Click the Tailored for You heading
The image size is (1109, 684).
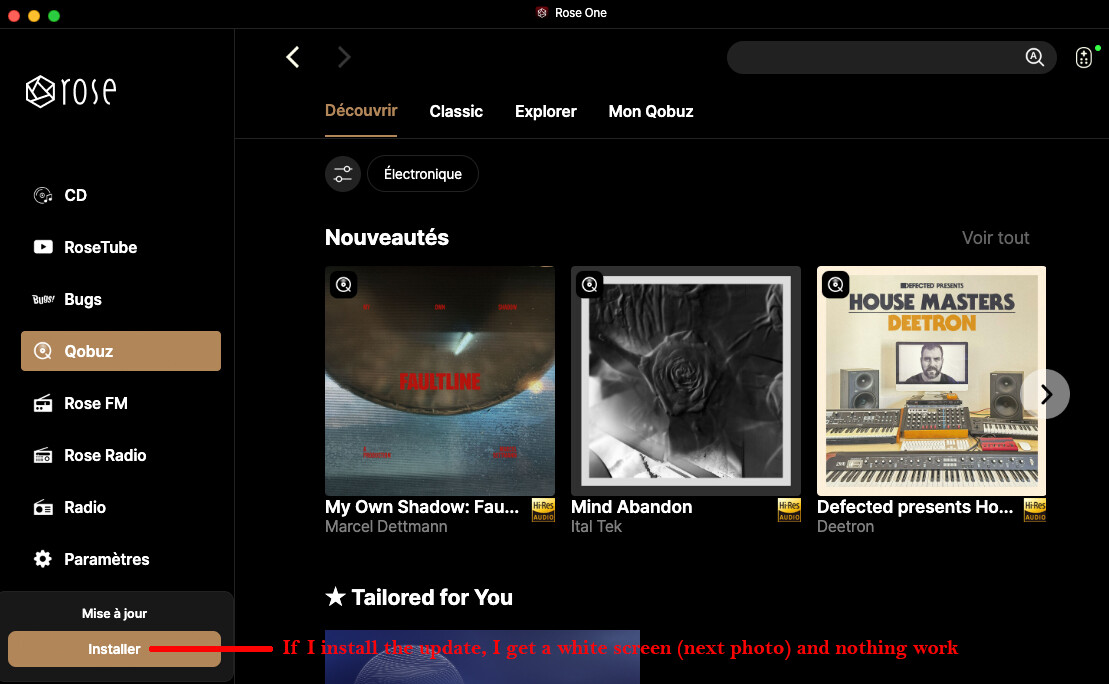click(x=419, y=597)
